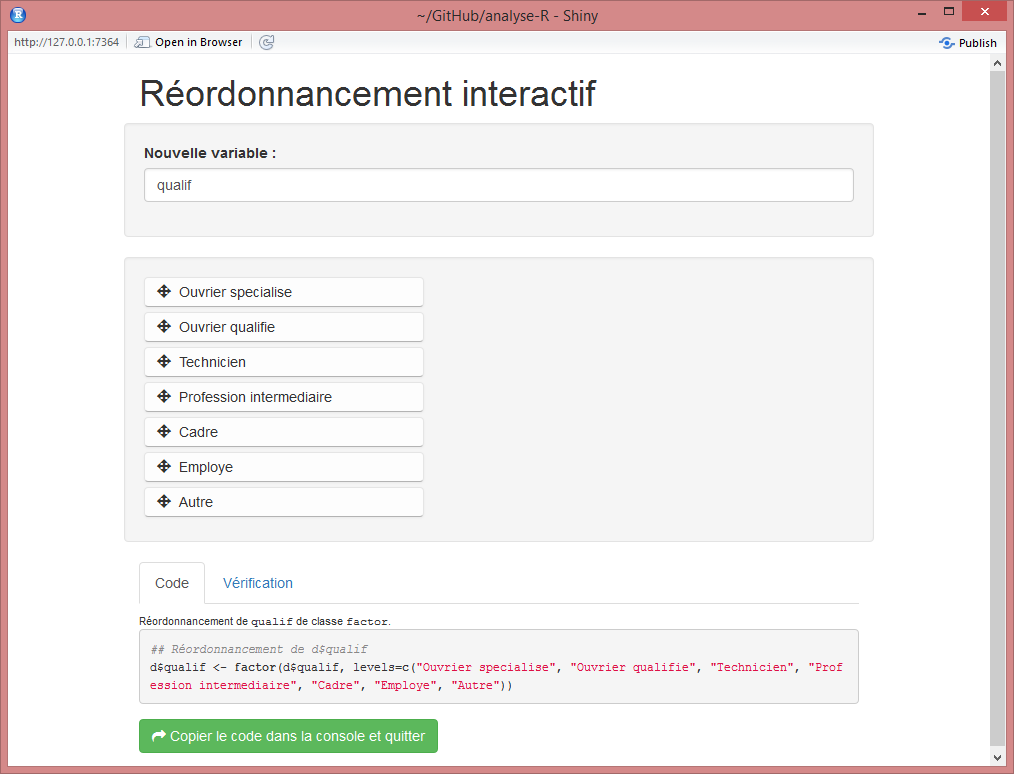Maximize the Shiny window
Screen dimensions: 1014x774
[949, 12]
